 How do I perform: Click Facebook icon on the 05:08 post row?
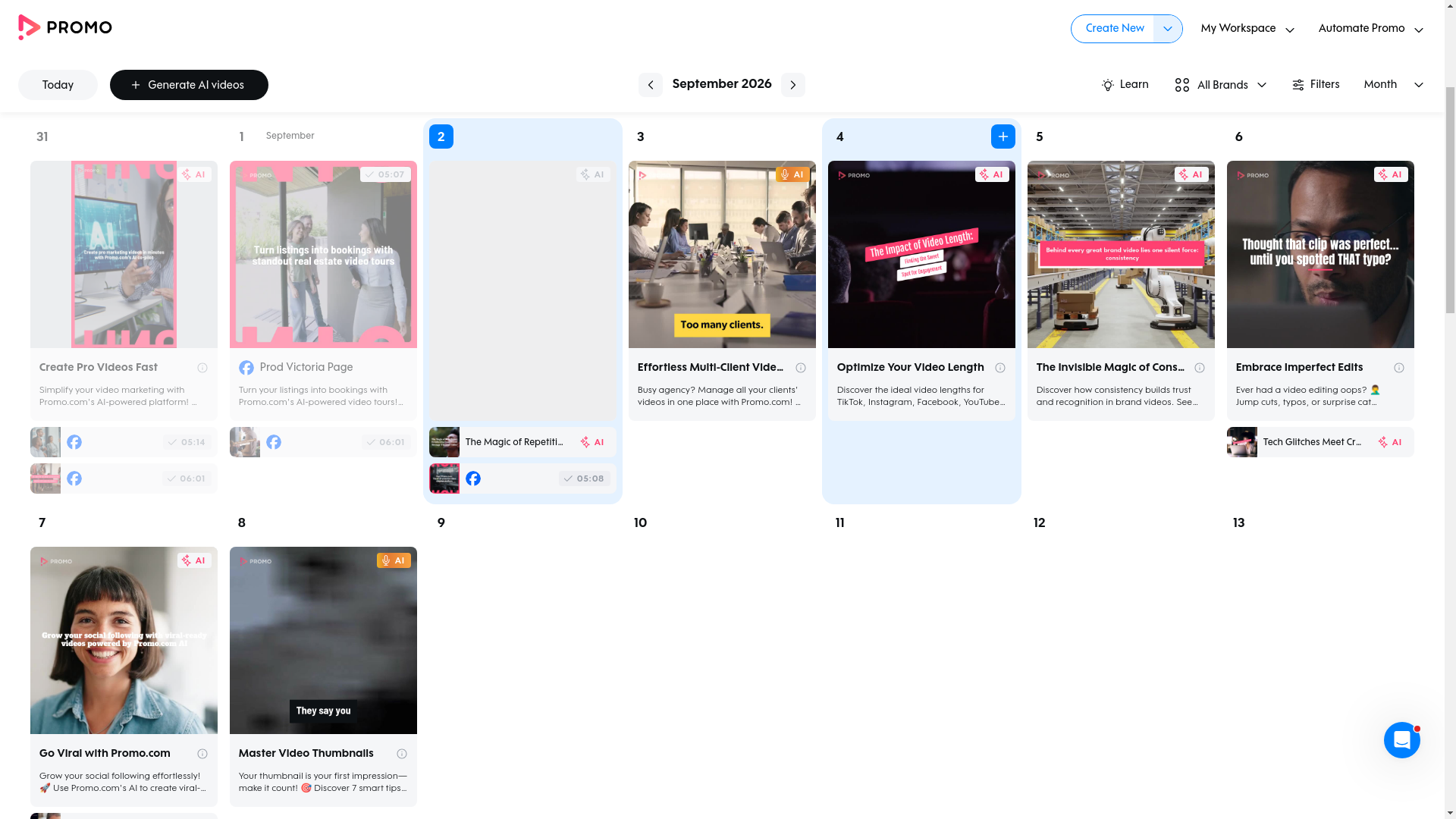[473, 479]
